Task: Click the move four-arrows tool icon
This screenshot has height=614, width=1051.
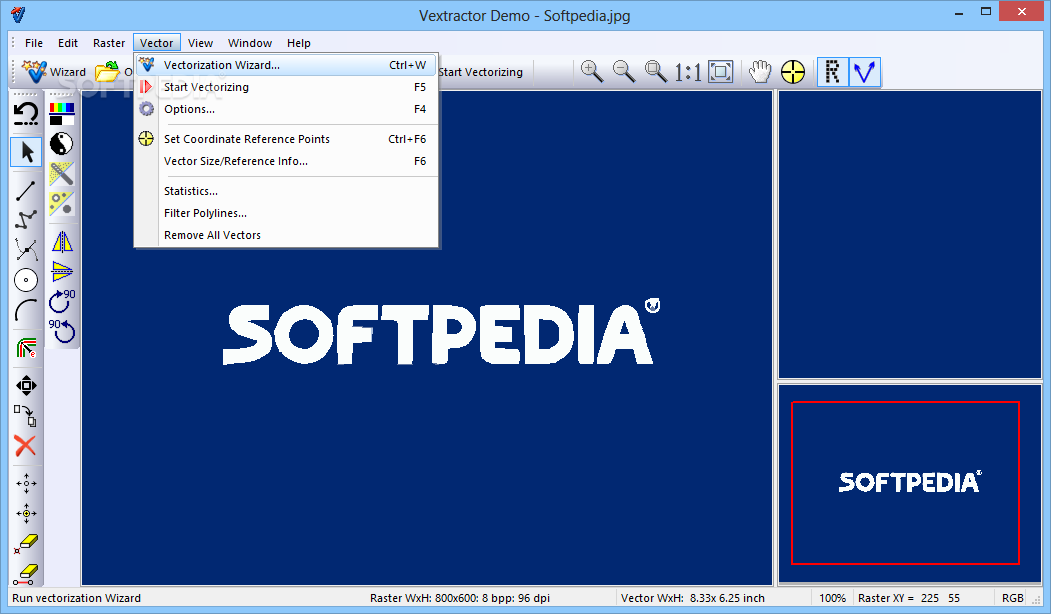Action: [x=26, y=385]
